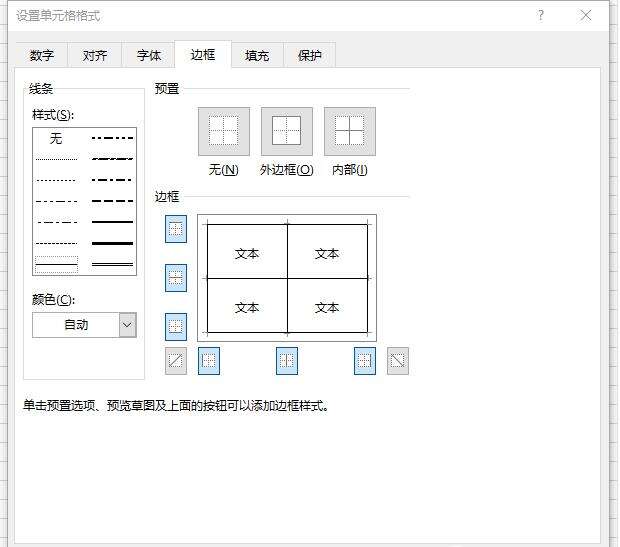This screenshot has width=620, height=547.
Task: Choose the medium dashed line style
Action: pyautogui.click(x=112, y=201)
